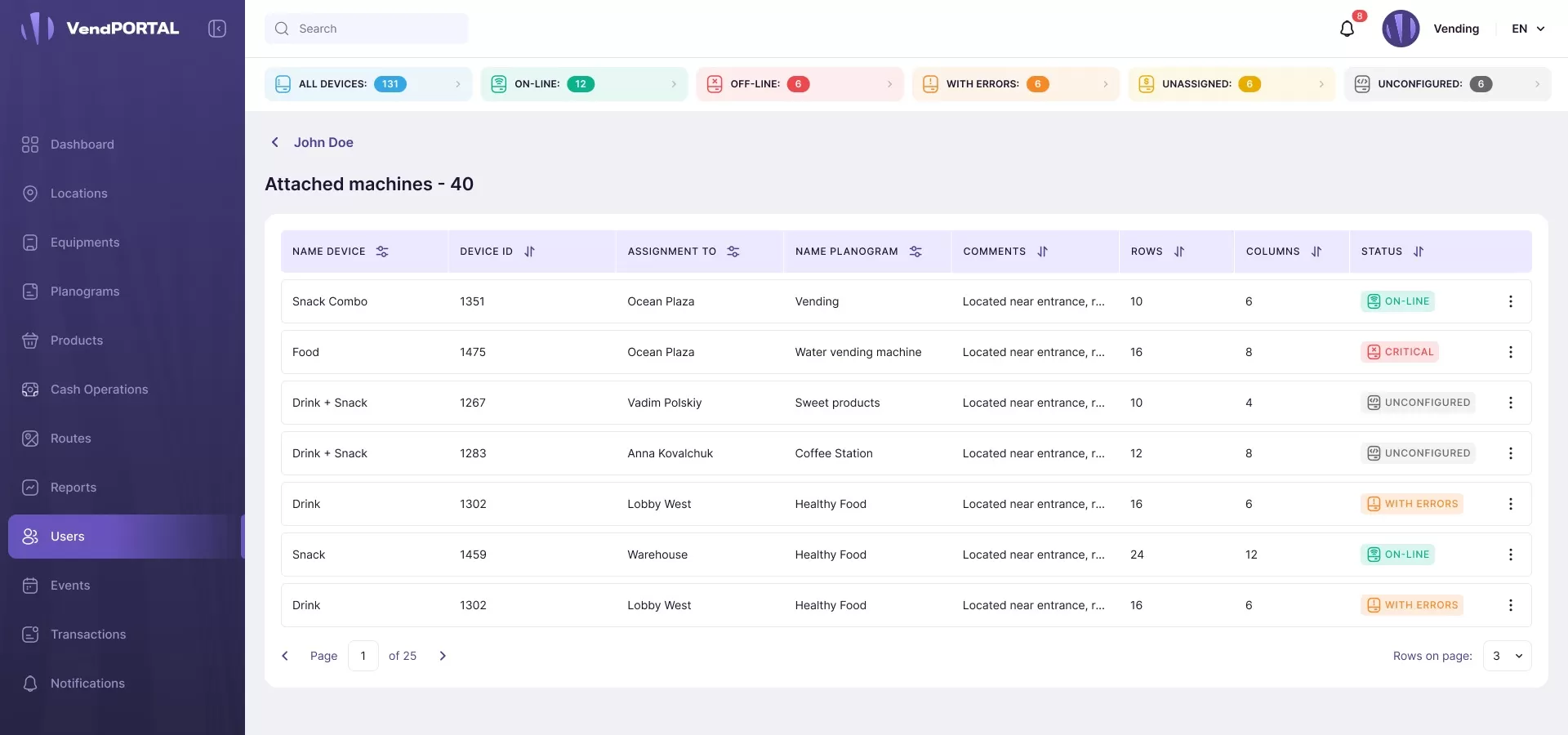
Task: Click the All Devices summary card
Action: [x=367, y=84]
